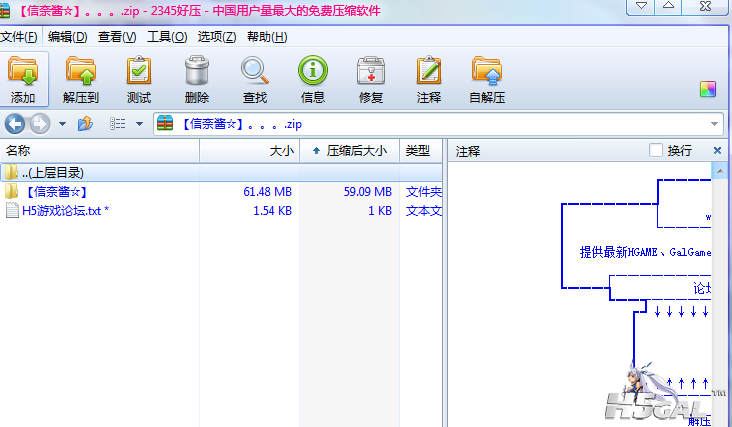Screen dimensions: 732x427
Task: Click the grey forward navigation arrow
Action: [x=40, y=124]
